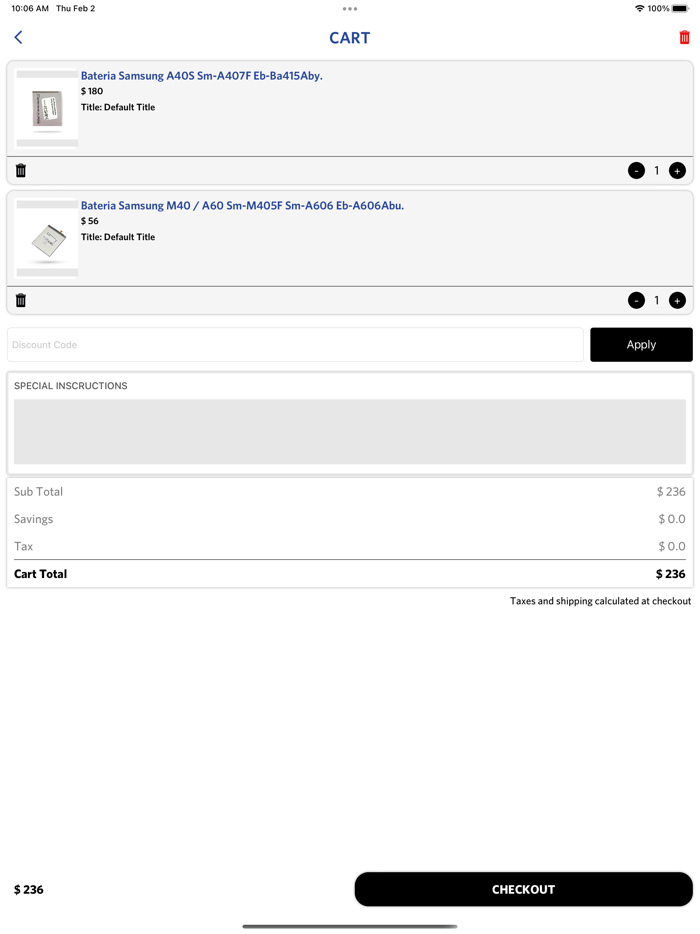Tap the home indicator bar
This screenshot has width=700, height=934.
coord(350,926)
